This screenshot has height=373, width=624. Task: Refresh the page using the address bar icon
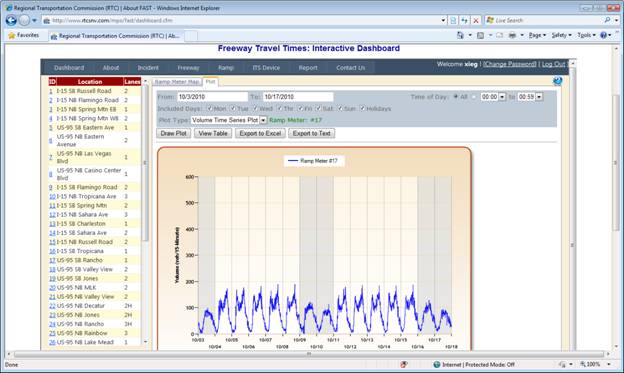coord(464,20)
